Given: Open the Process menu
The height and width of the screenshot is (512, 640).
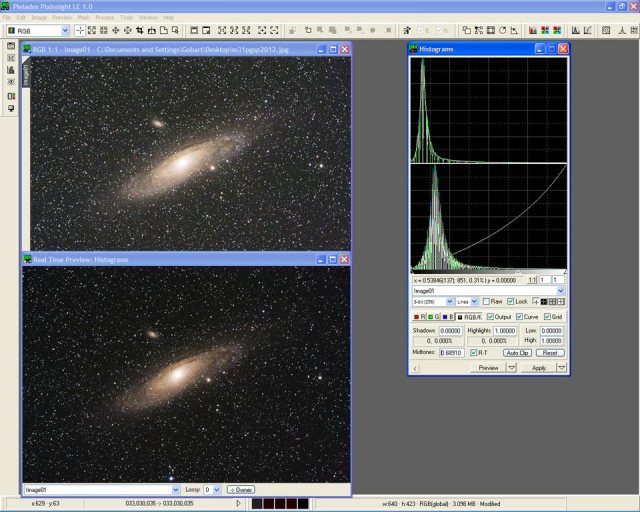Looking at the screenshot, I should pos(104,17).
